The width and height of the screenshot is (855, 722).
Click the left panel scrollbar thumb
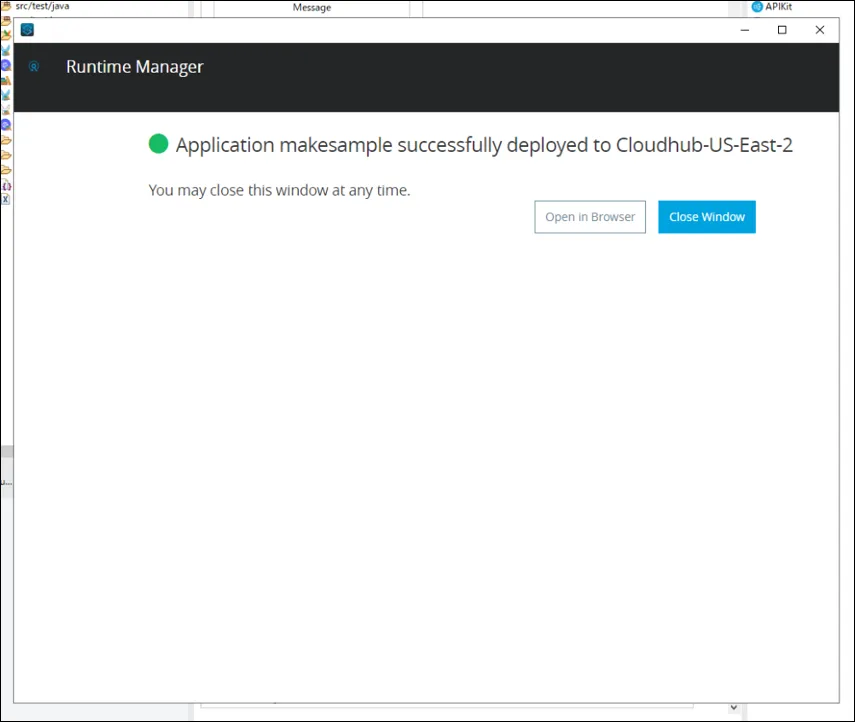pos(7,452)
